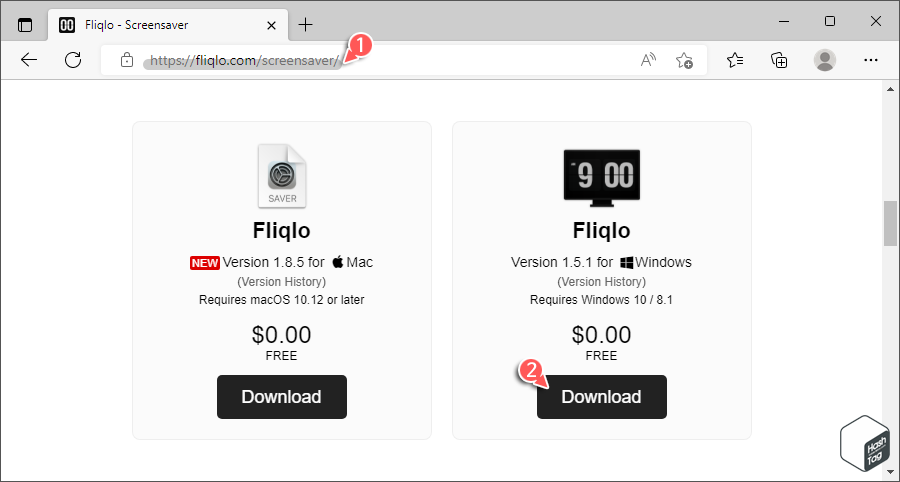Refresh the page
Viewport: 900px width, 482px height.
point(73,60)
